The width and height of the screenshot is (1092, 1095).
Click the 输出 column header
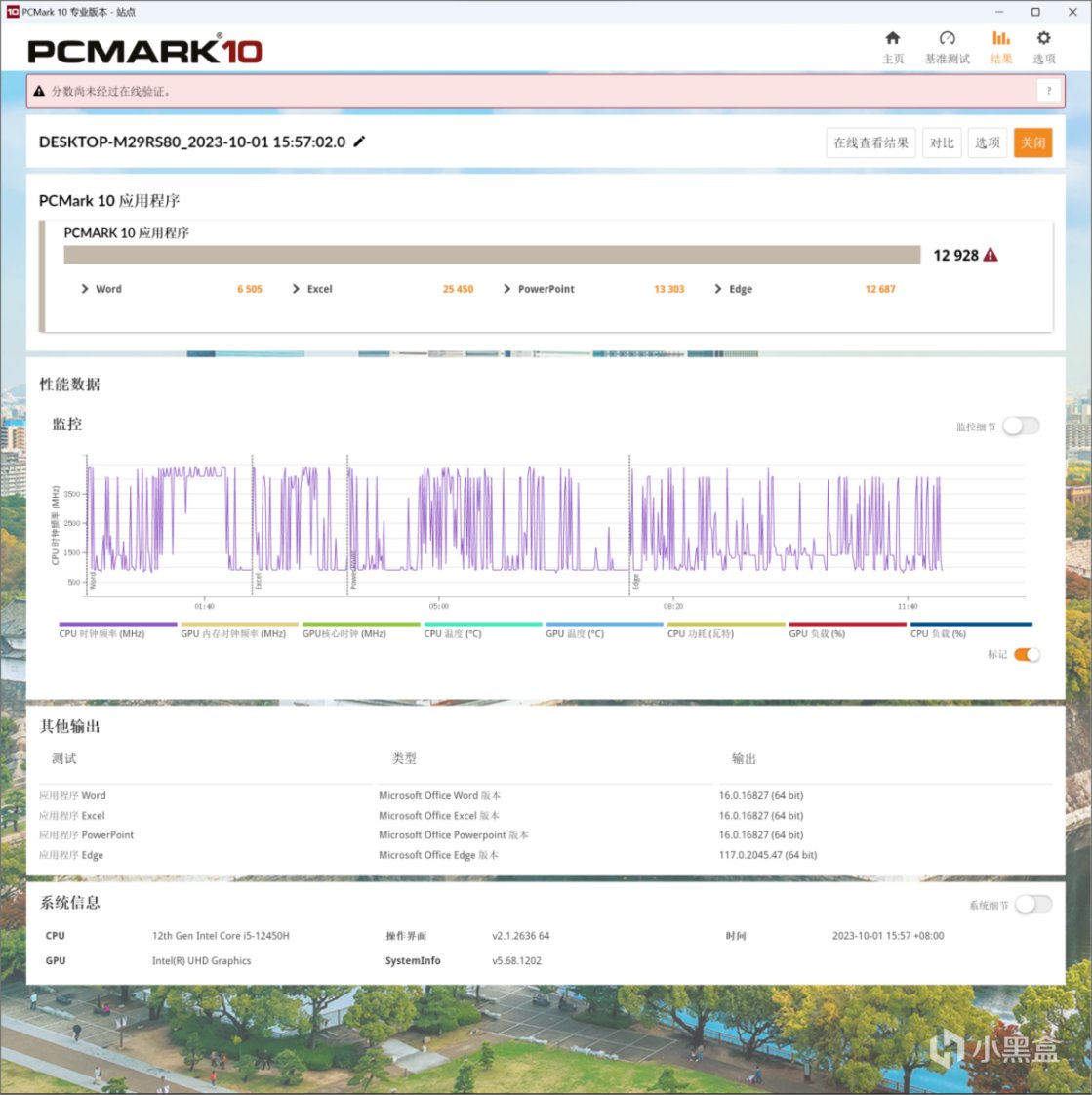[x=744, y=758]
